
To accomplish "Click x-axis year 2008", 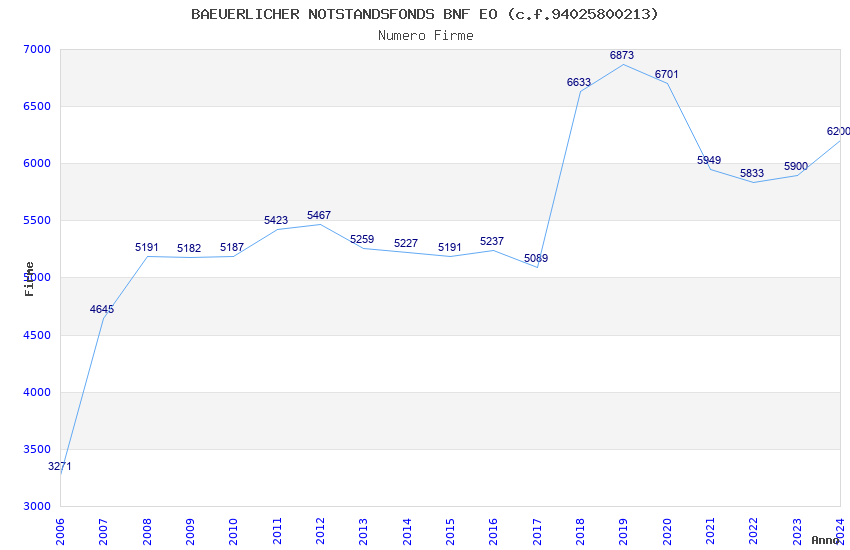I will click(147, 532).
